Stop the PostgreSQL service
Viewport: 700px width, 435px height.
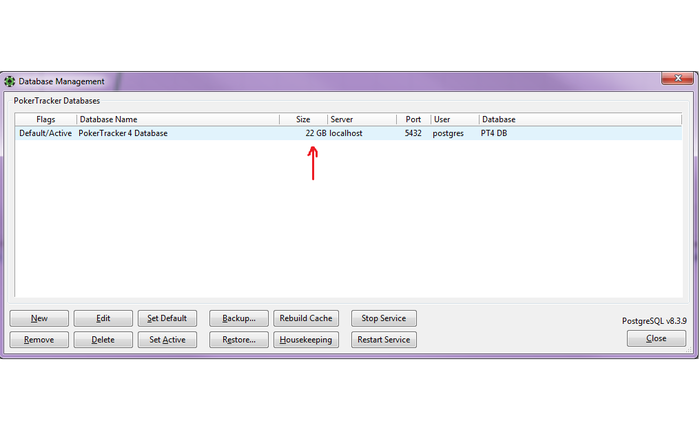[383, 318]
